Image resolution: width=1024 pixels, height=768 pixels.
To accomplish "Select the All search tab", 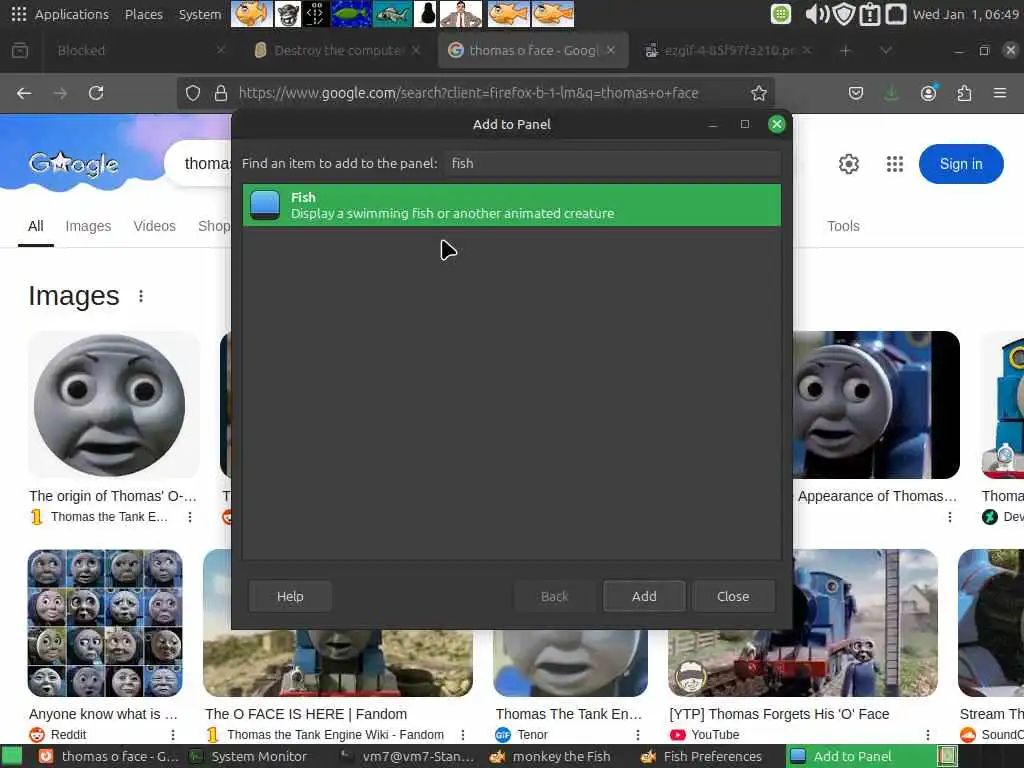I will tap(36, 226).
